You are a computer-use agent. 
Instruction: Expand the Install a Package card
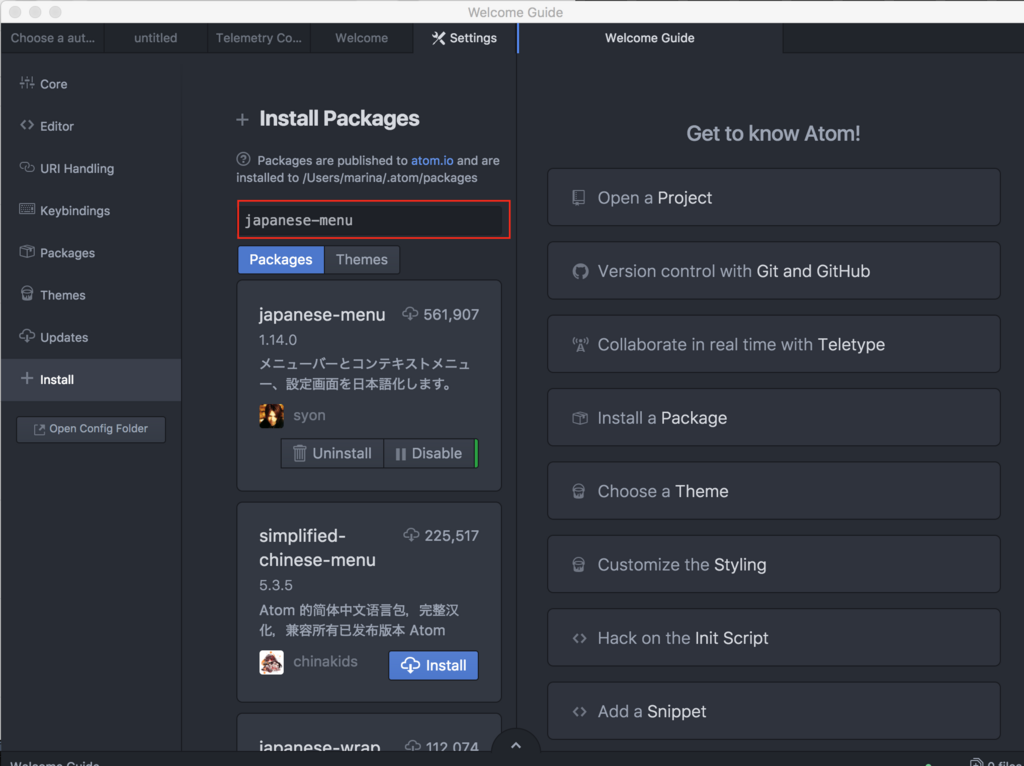pos(774,418)
